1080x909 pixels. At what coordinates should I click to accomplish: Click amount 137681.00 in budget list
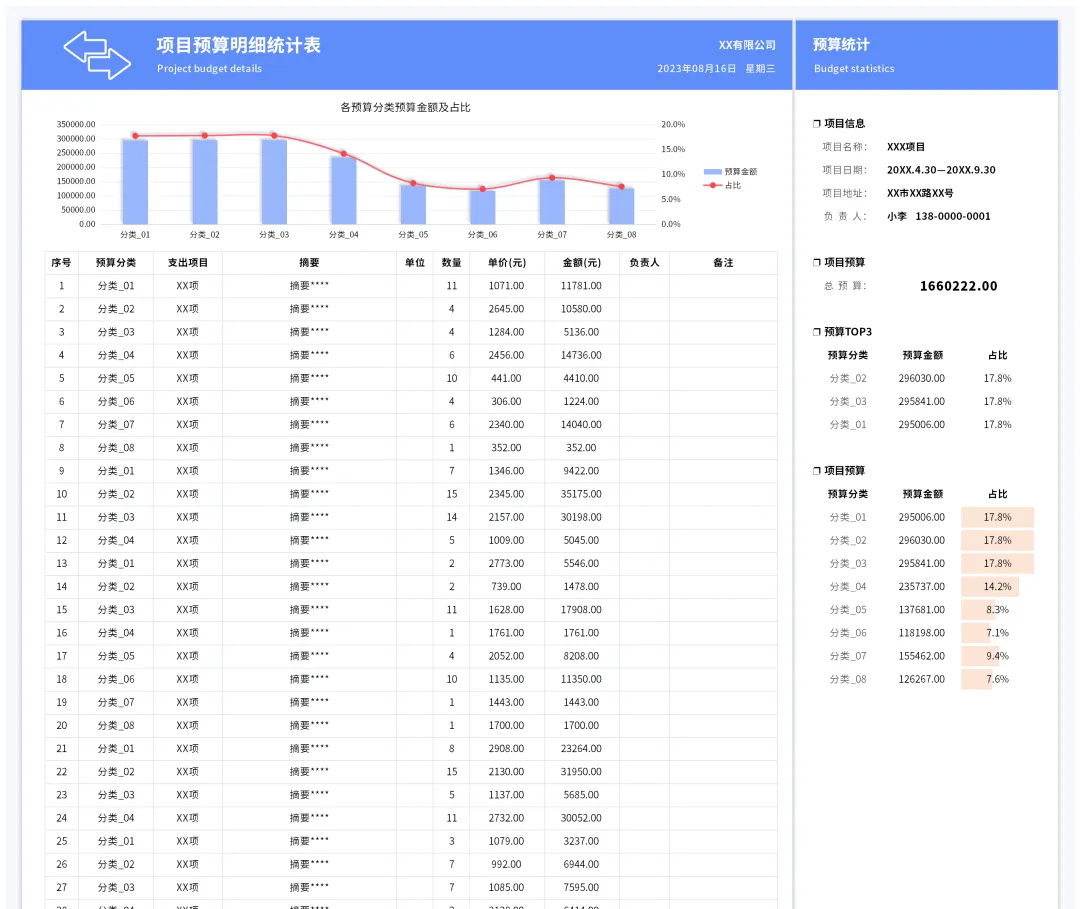922,609
